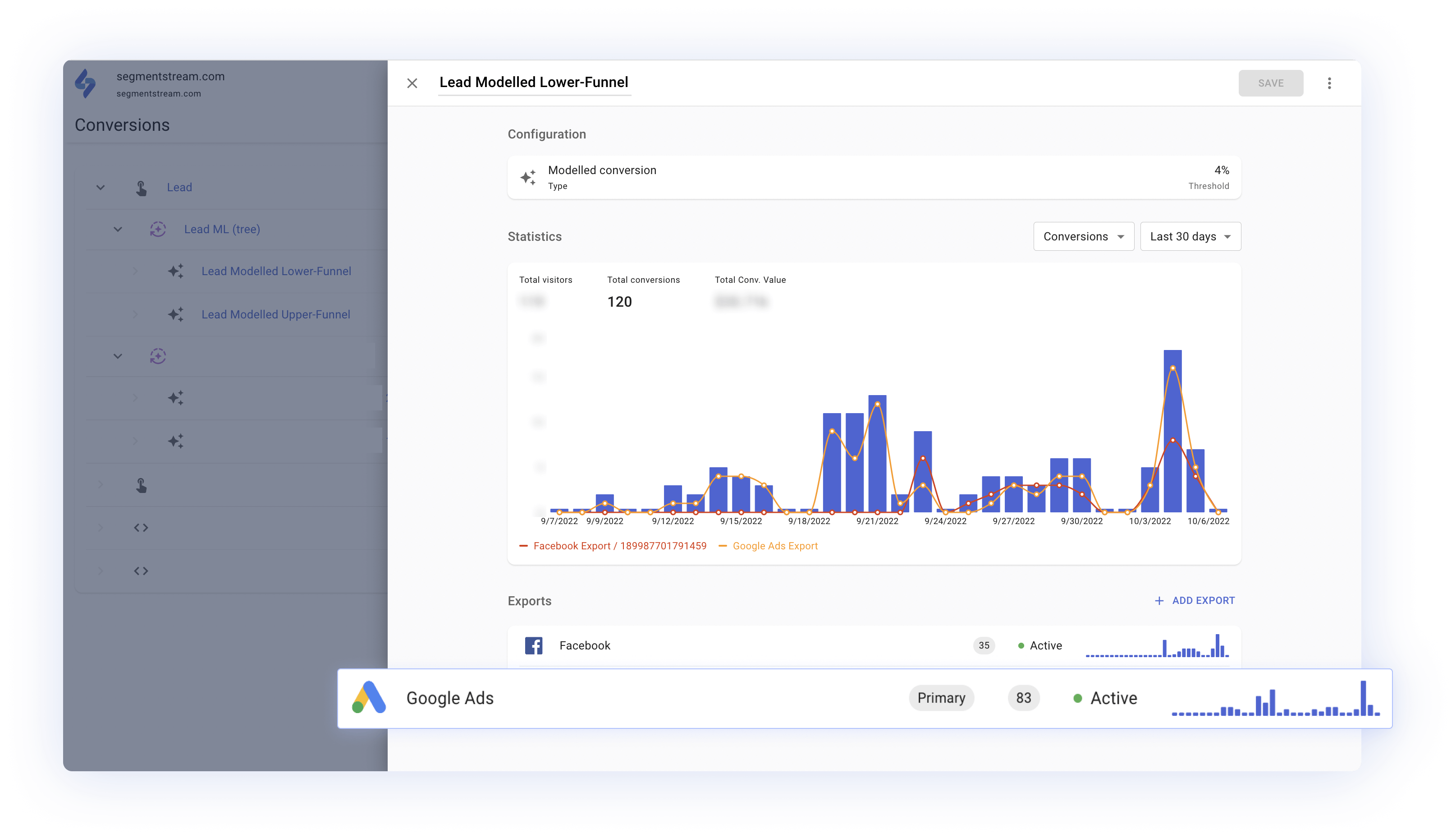Open the three-dot more options menu
The width and height of the screenshot is (1456, 838).
coord(1329,83)
